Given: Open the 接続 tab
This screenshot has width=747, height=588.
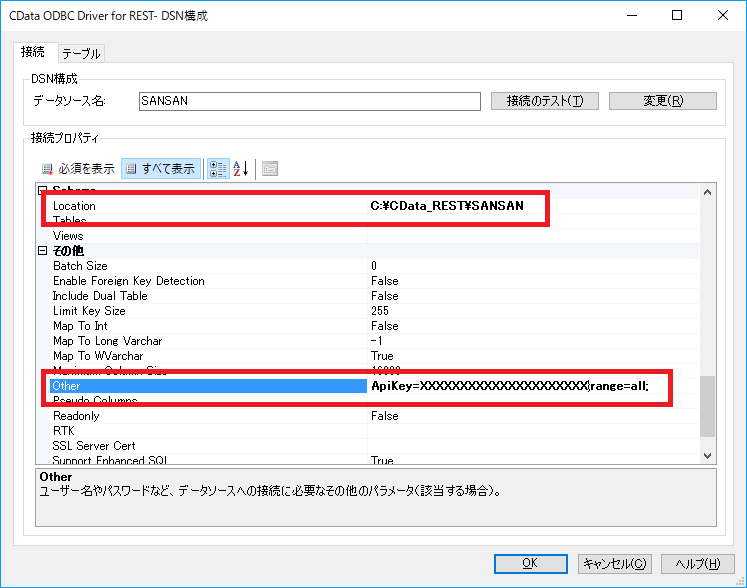Looking at the screenshot, I should pos(32,51).
